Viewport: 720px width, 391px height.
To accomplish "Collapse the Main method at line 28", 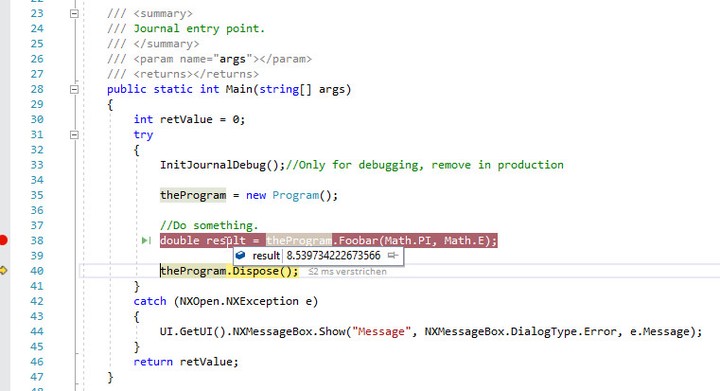I will [74, 89].
